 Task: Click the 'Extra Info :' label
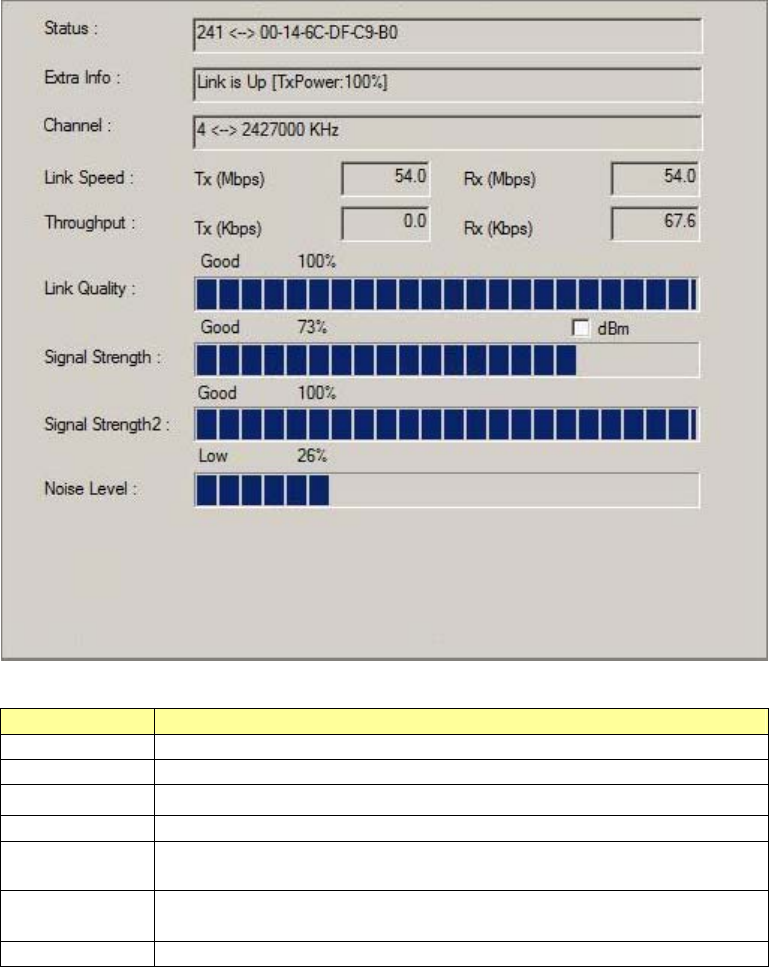click(82, 78)
